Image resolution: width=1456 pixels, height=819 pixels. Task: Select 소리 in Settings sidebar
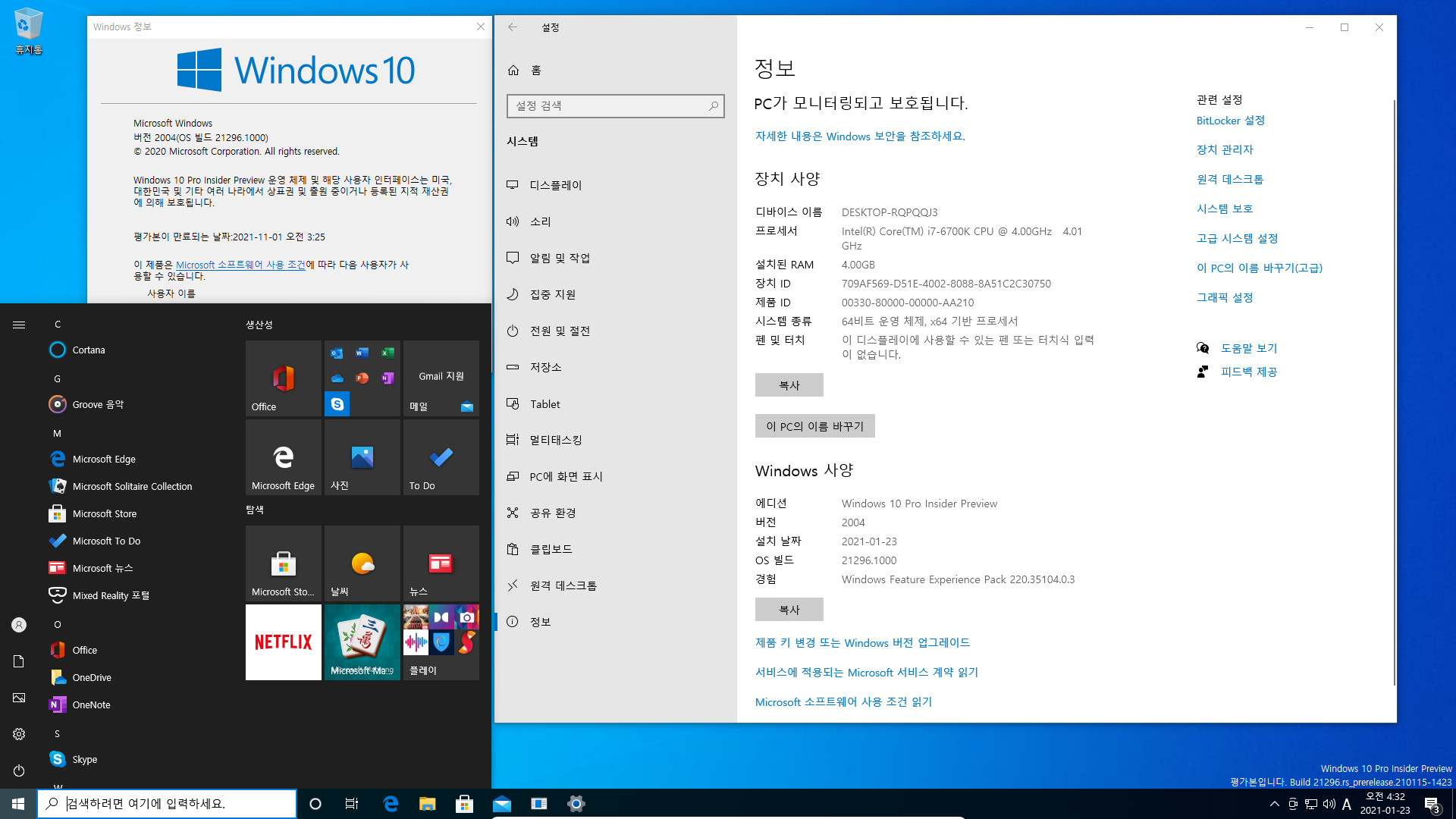[x=614, y=221]
